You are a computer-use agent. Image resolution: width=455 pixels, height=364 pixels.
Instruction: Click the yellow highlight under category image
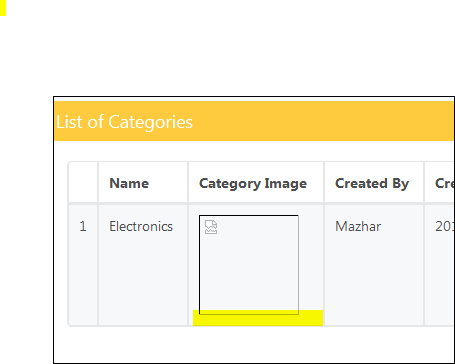258,318
